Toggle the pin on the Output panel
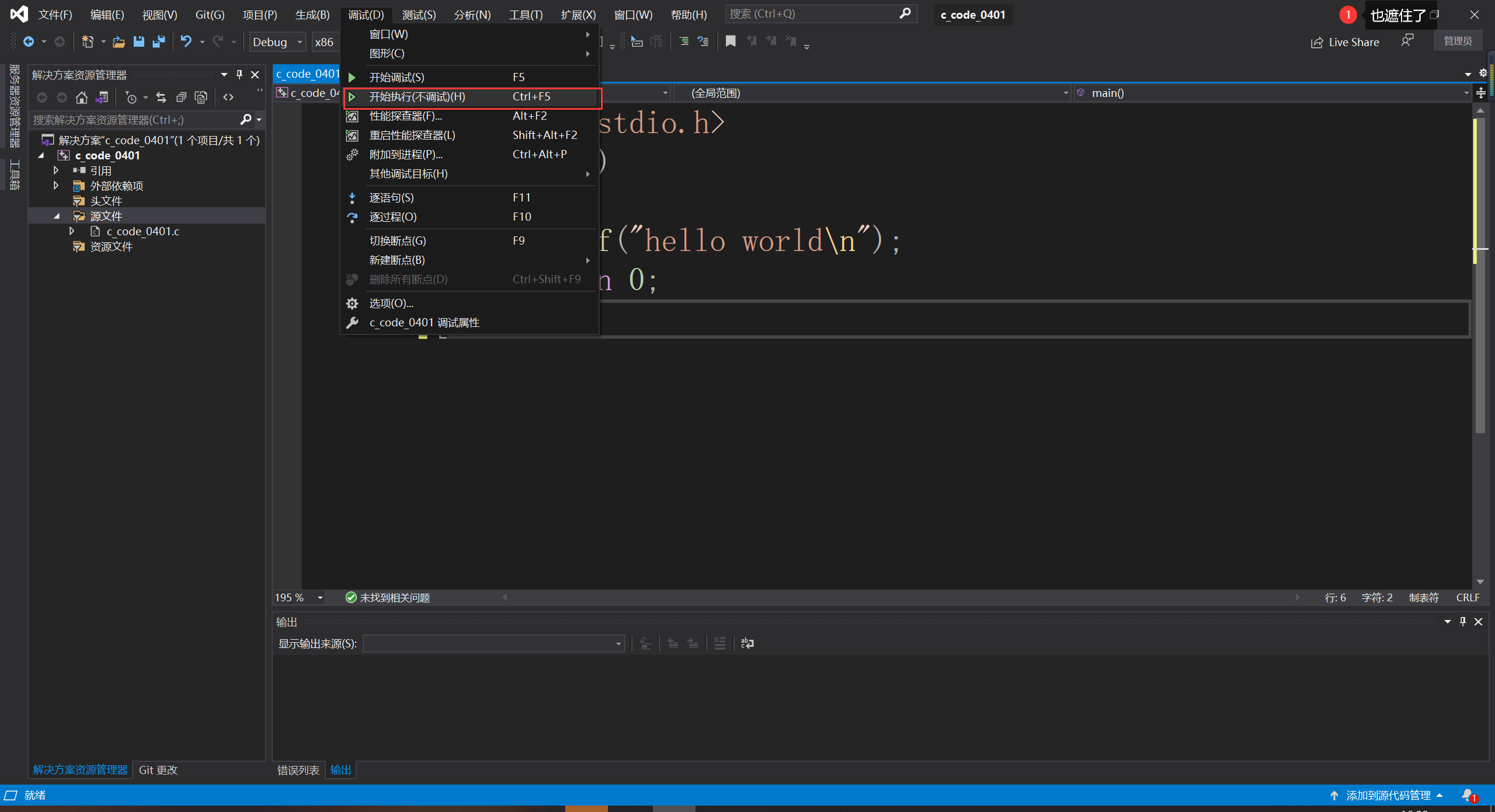Screen dimensions: 1495x812 coord(1463,622)
